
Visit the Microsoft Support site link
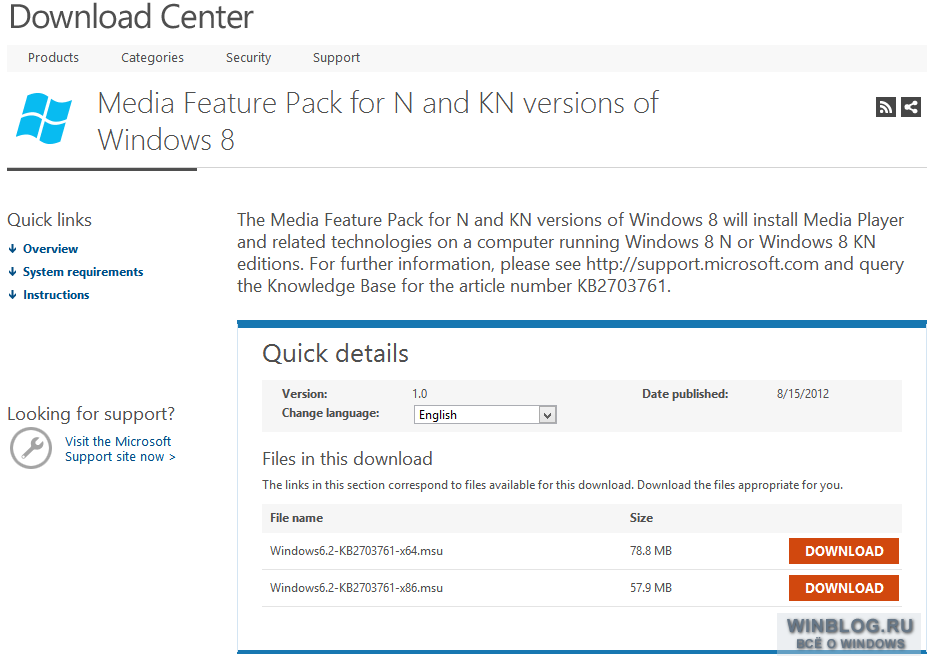[120, 449]
